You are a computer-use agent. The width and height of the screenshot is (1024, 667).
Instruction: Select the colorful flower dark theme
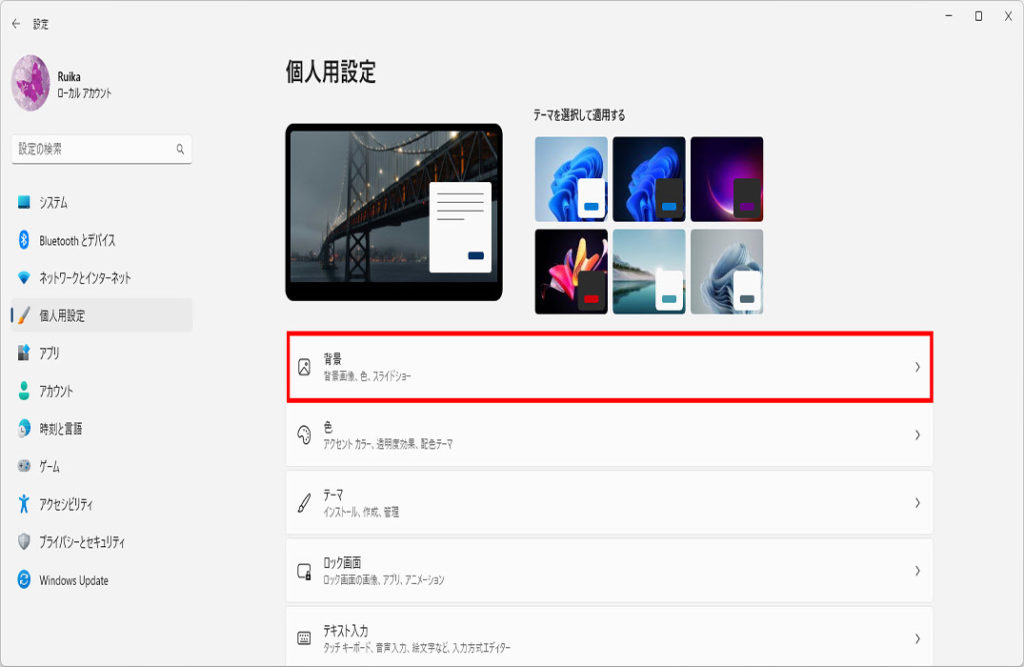point(571,272)
